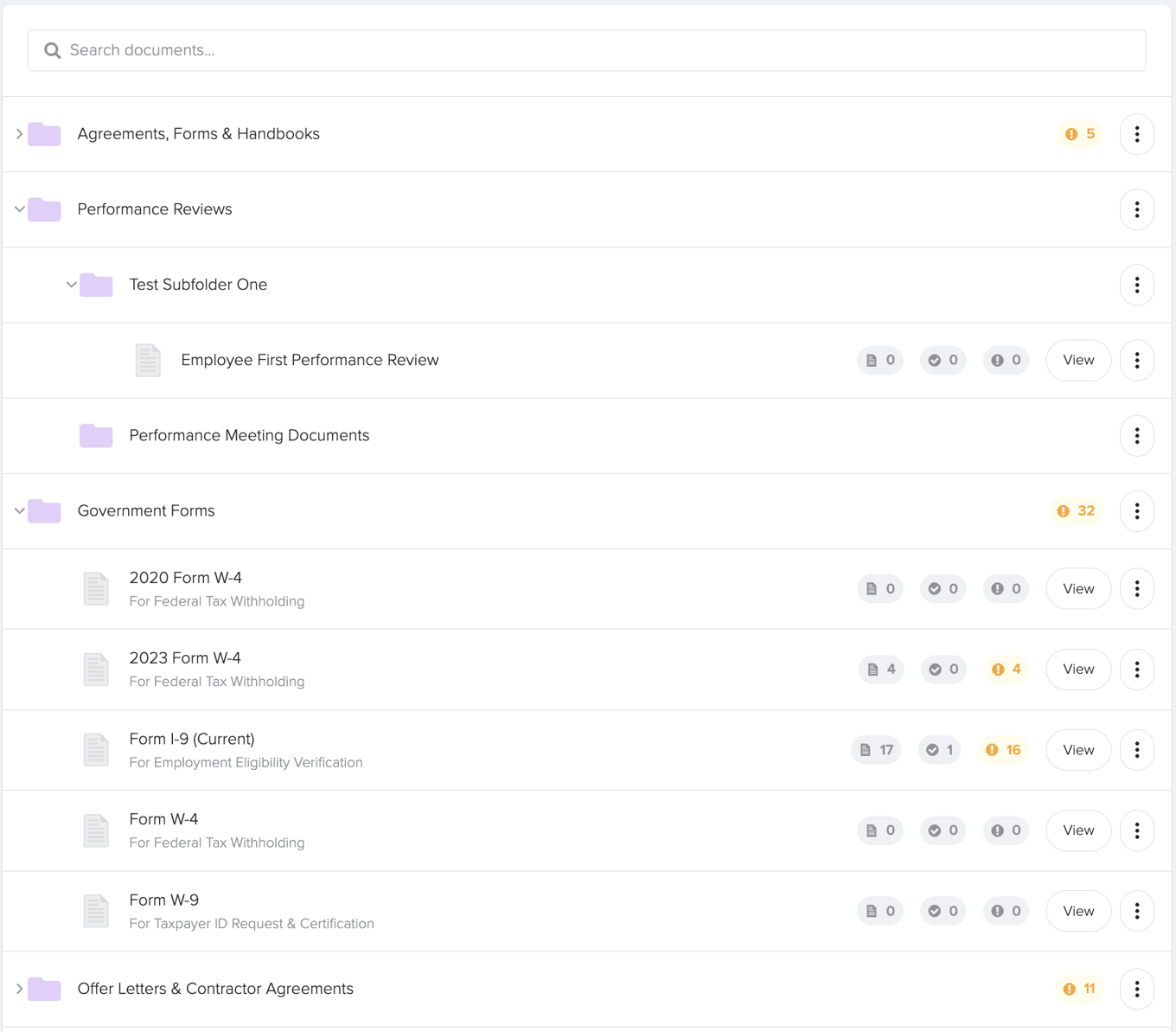1176x1032 pixels.
Task: Open more options for Form W-9
Action: pyautogui.click(x=1136, y=911)
